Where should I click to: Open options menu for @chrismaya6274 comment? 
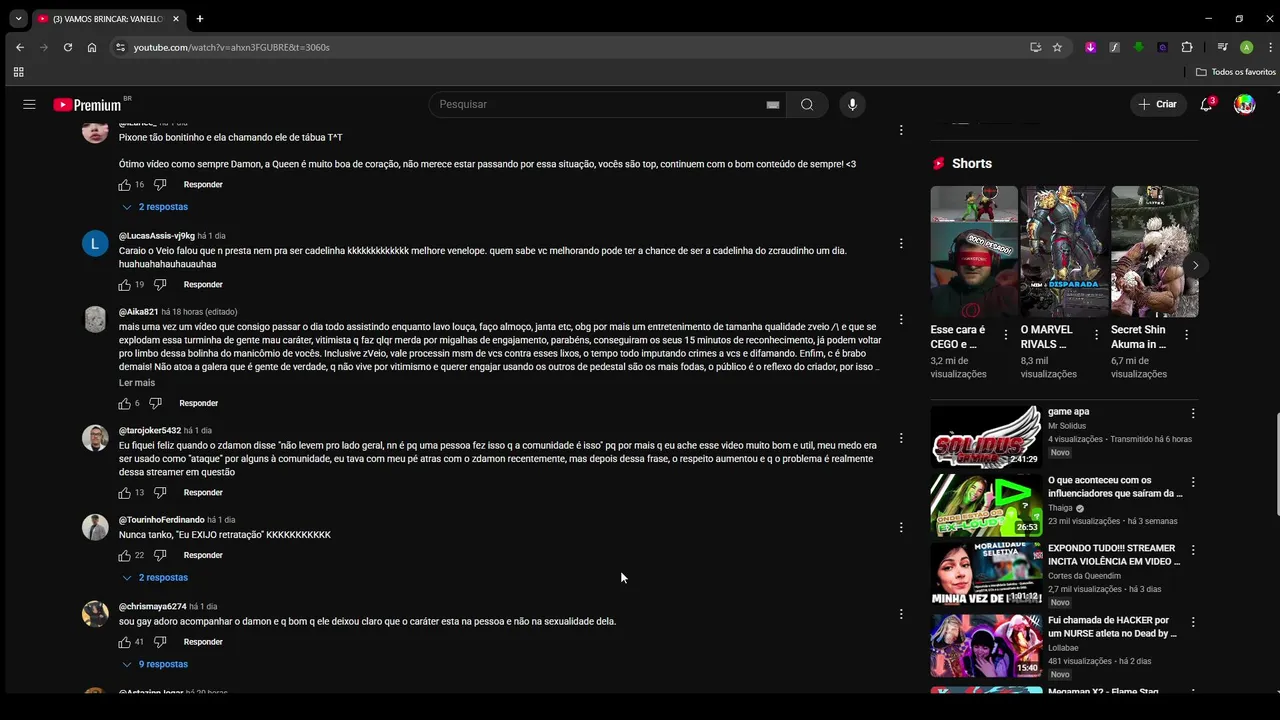click(901, 614)
